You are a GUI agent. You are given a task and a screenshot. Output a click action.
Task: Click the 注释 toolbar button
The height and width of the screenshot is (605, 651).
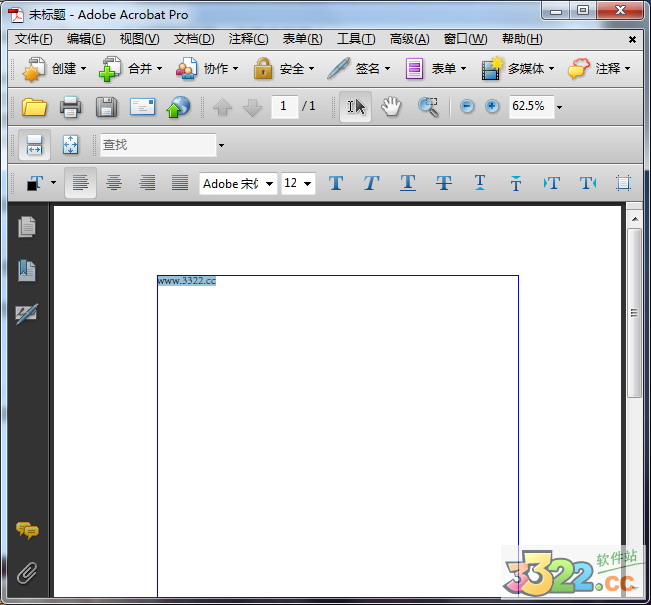(x=599, y=69)
